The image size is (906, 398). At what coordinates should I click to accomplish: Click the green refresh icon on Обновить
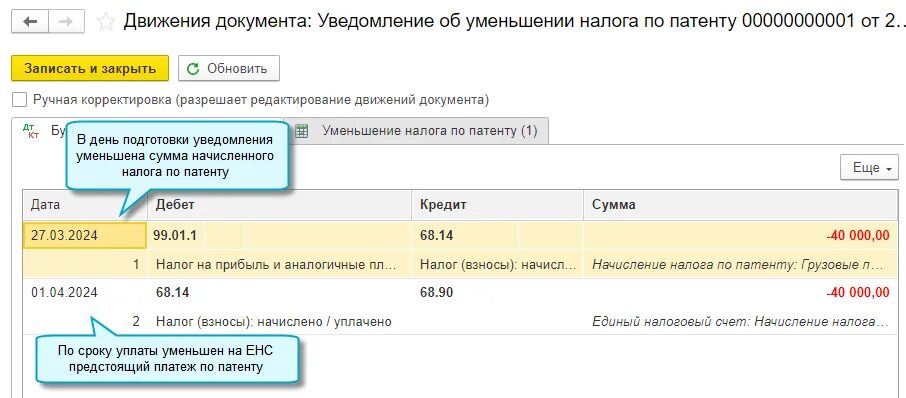pyautogui.click(x=194, y=69)
